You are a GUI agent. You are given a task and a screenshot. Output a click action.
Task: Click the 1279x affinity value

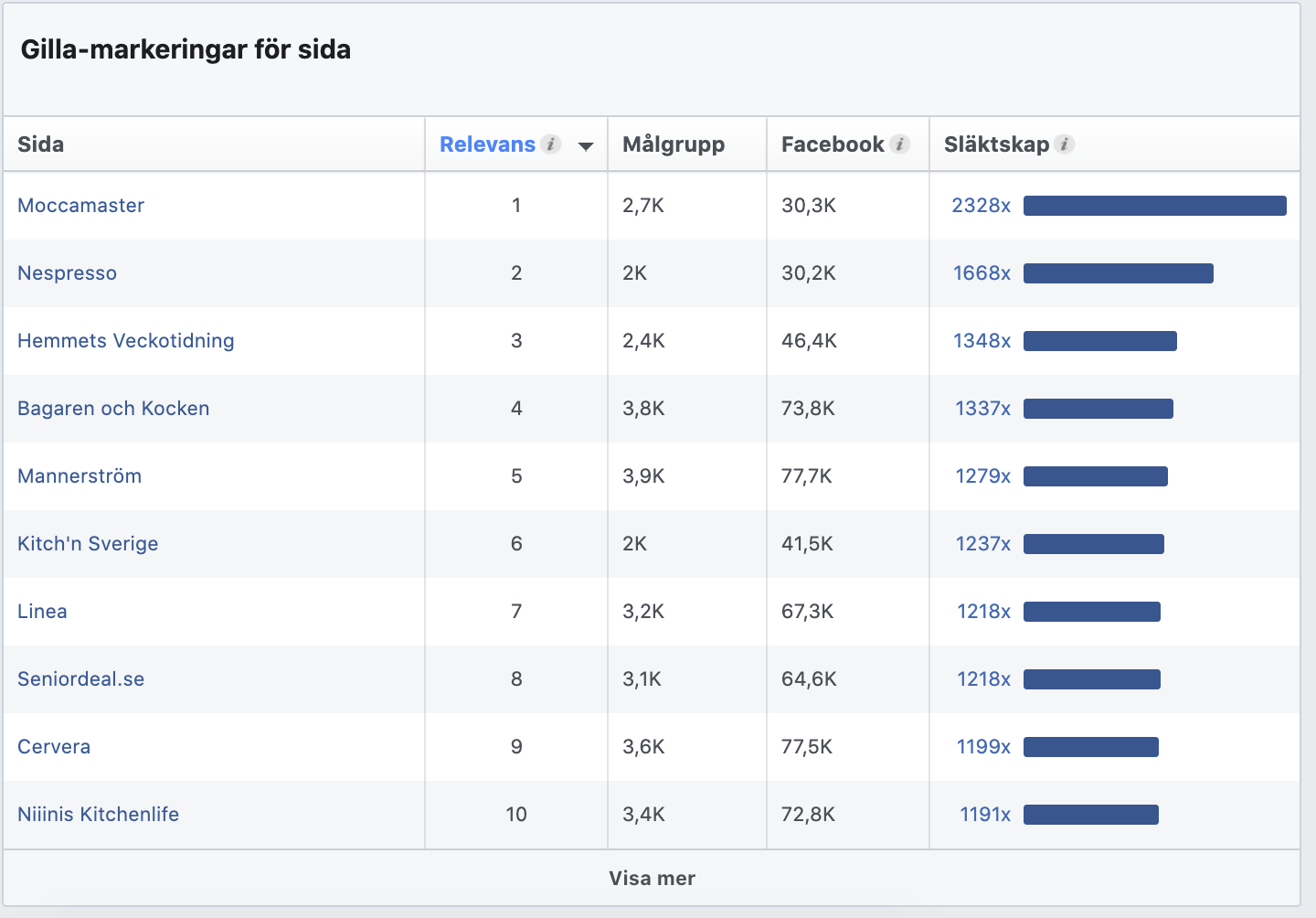[x=982, y=476]
